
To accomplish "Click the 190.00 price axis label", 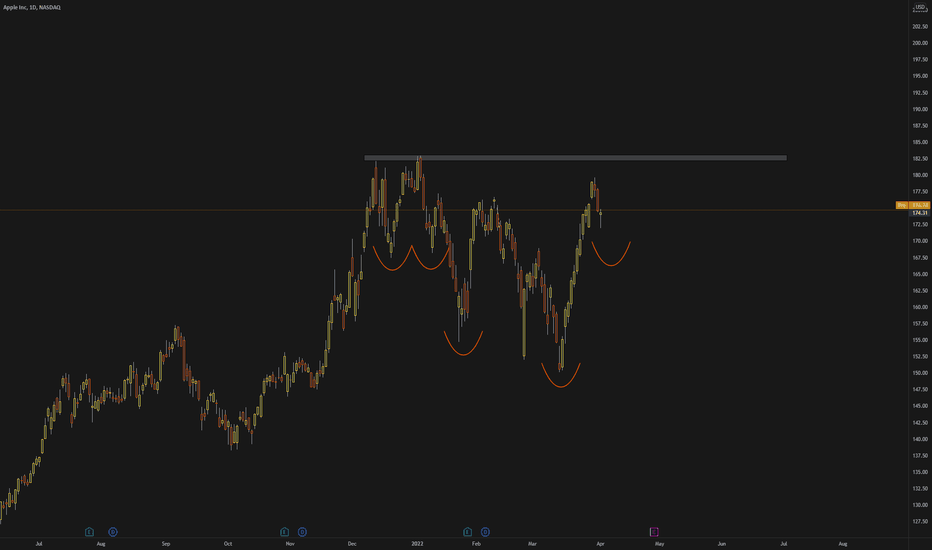I will (920, 109).
